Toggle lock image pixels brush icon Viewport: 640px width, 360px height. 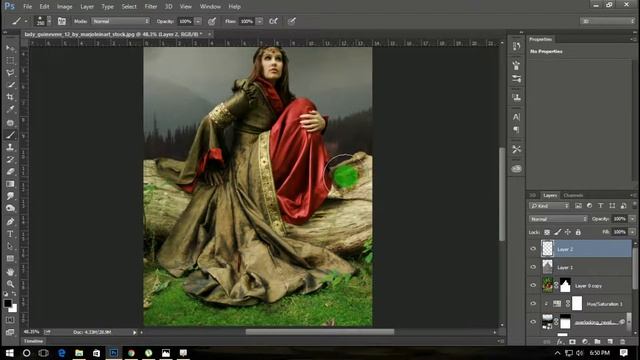(558, 232)
